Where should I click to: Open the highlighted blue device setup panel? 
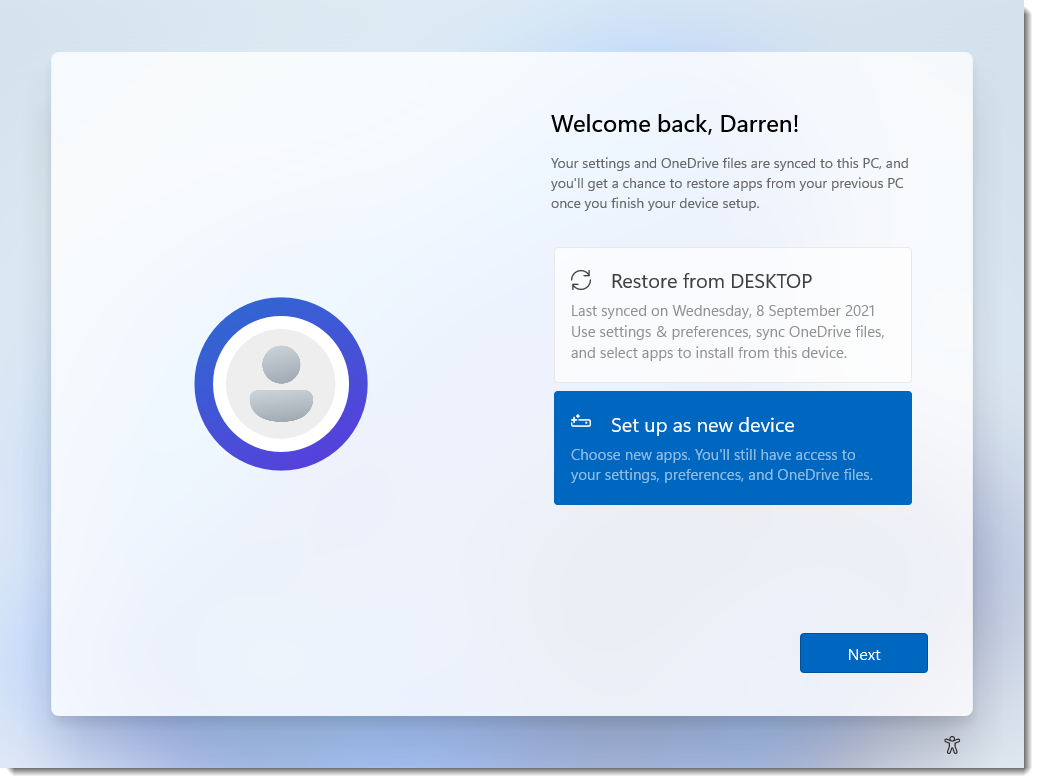pyautogui.click(x=732, y=448)
